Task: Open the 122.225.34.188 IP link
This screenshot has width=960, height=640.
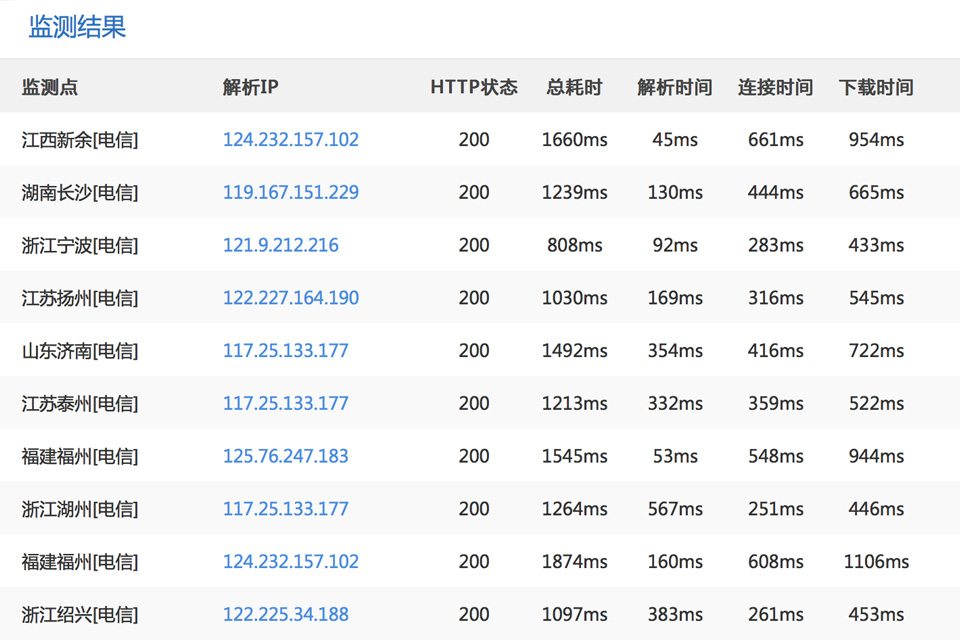Action: (x=285, y=614)
